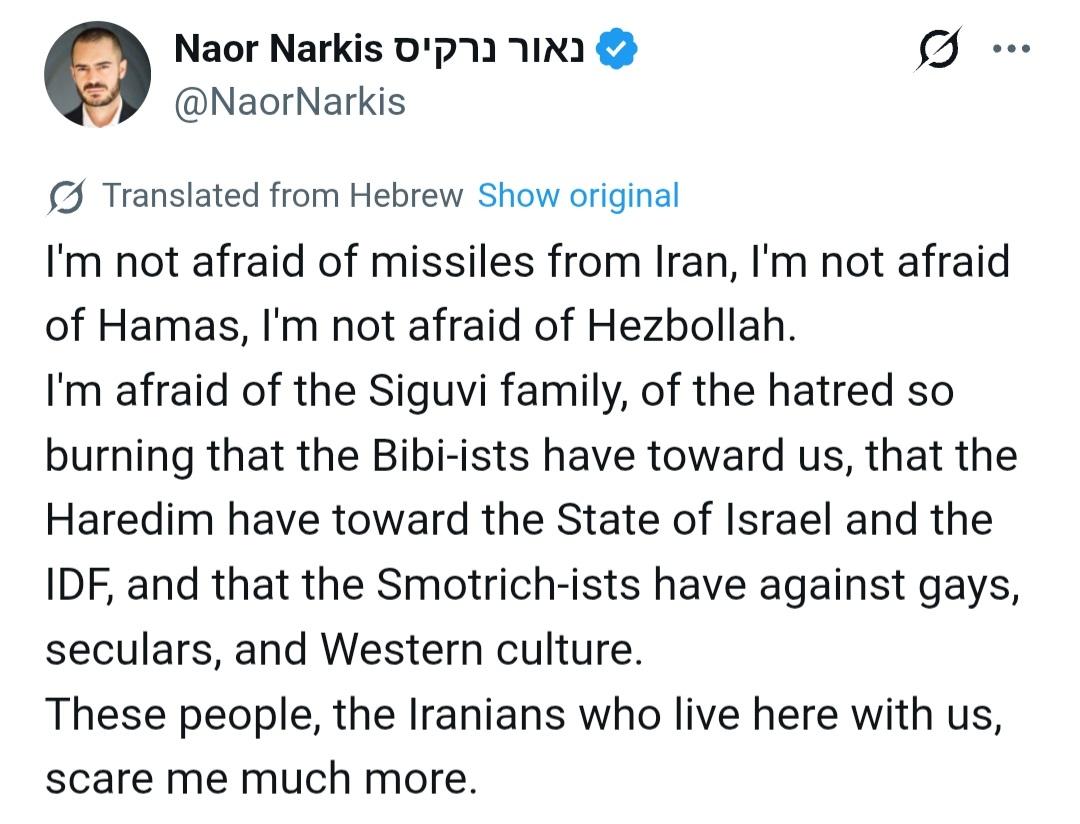Click "Western culture" in the post text
Screen dimensions: 1080x824
pos(477,651)
